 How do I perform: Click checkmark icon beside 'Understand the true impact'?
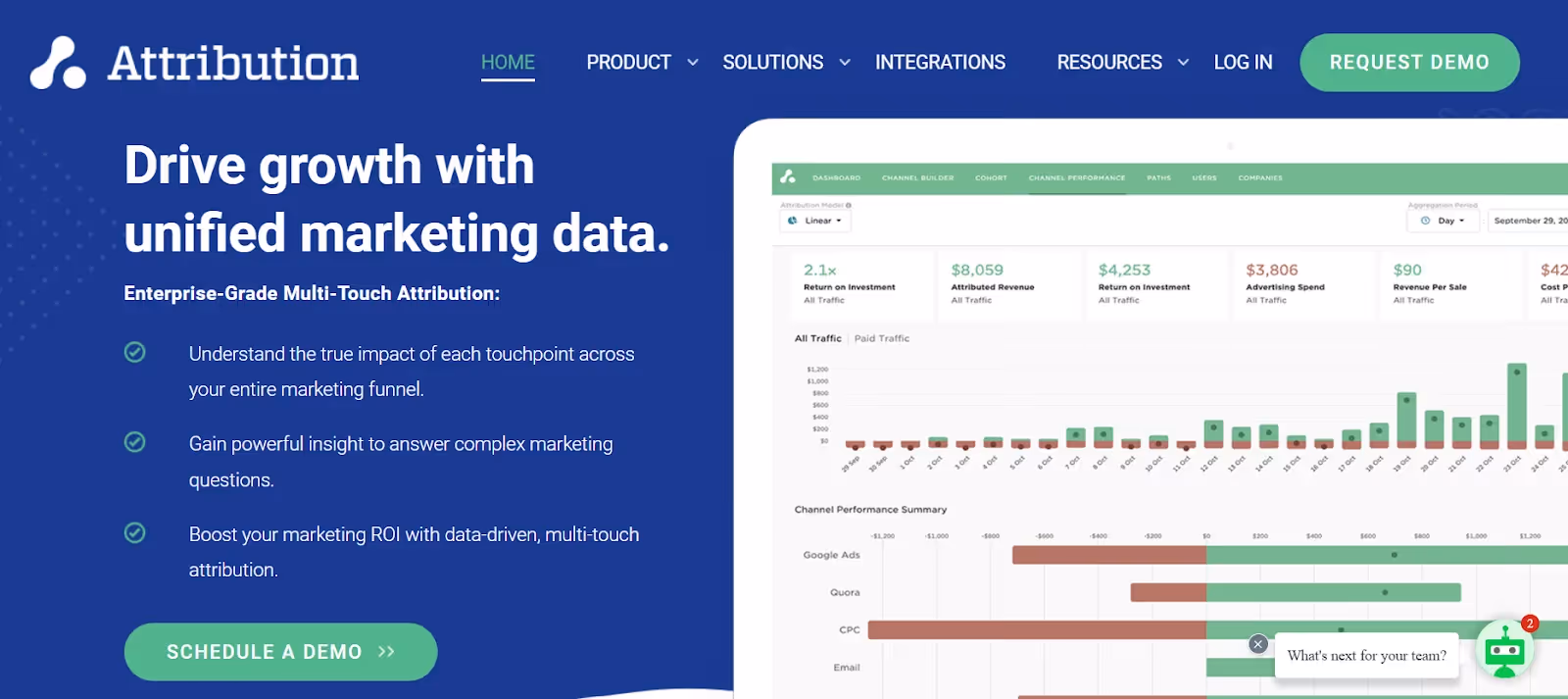(x=135, y=352)
